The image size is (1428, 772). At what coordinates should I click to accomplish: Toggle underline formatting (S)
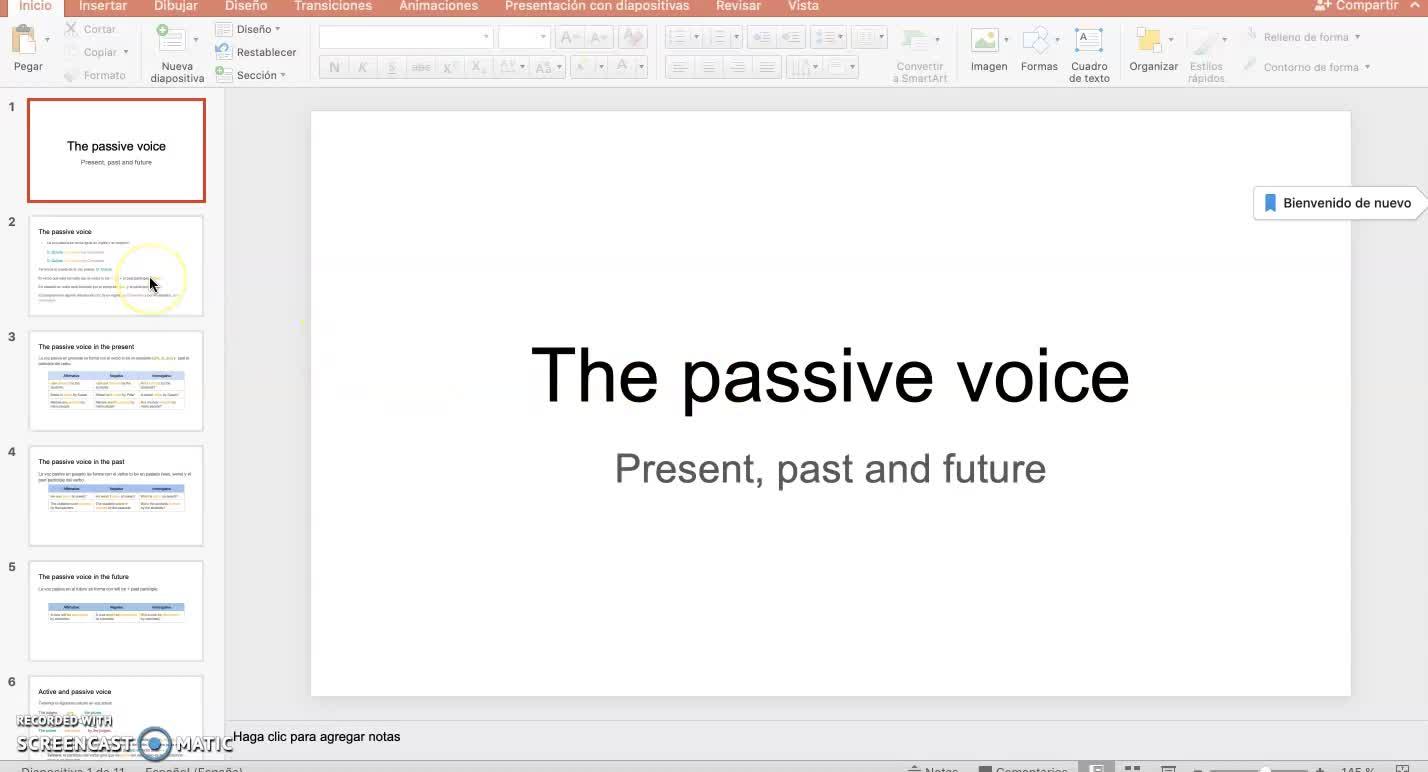click(391, 67)
